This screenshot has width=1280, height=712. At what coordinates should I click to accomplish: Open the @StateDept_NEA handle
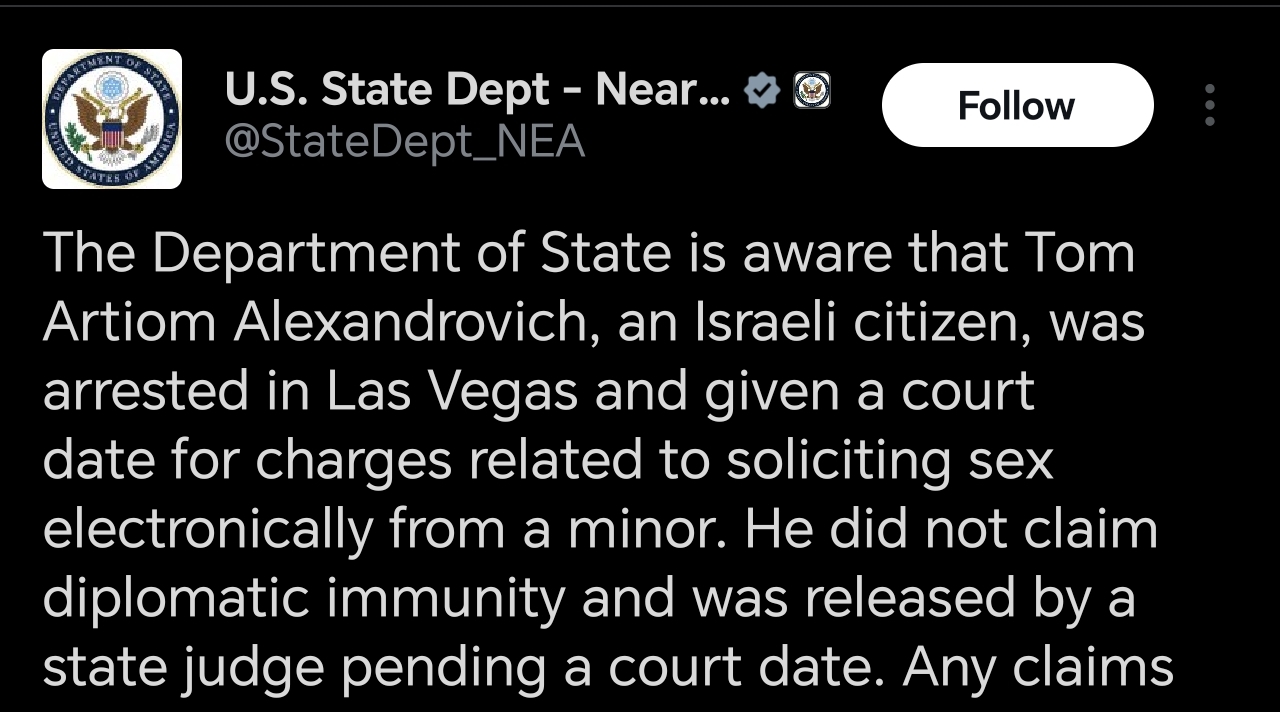tap(404, 142)
